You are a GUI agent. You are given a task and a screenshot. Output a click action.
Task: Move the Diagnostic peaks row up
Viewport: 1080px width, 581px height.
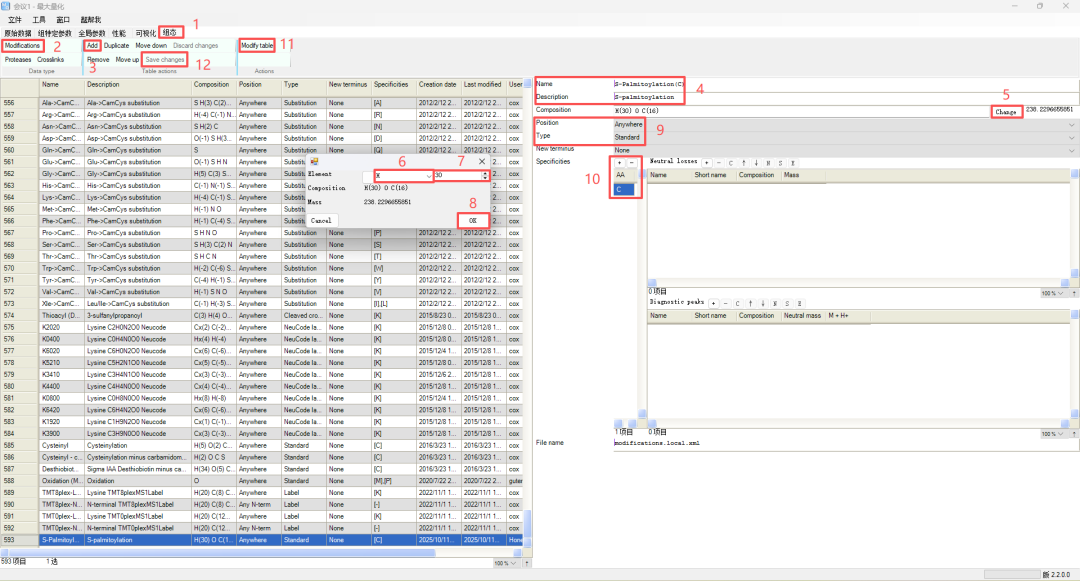750,304
